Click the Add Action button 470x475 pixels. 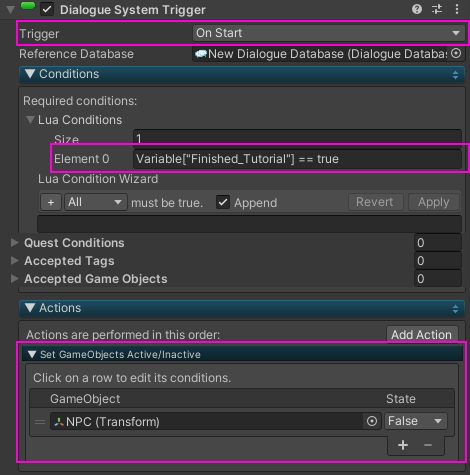[x=422, y=334]
